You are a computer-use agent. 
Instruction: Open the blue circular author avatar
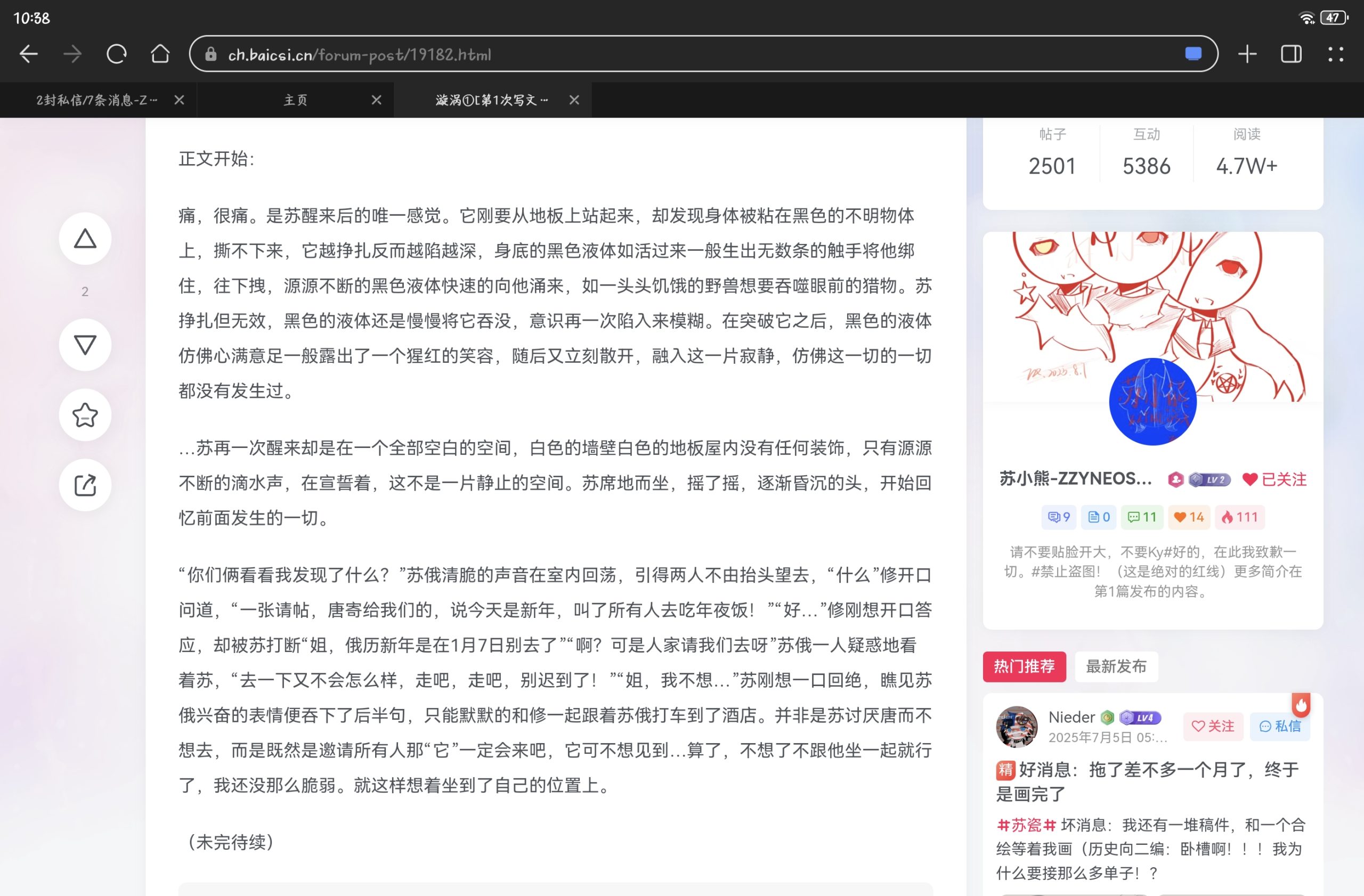coord(1153,402)
